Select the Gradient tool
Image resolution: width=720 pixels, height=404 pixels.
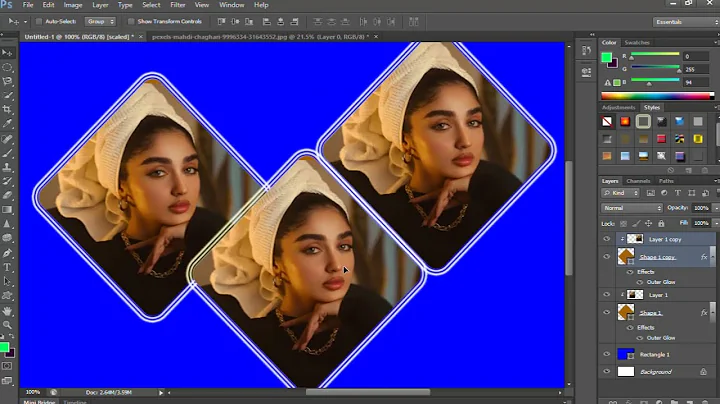pyautogui.click(x=7, y=209)
